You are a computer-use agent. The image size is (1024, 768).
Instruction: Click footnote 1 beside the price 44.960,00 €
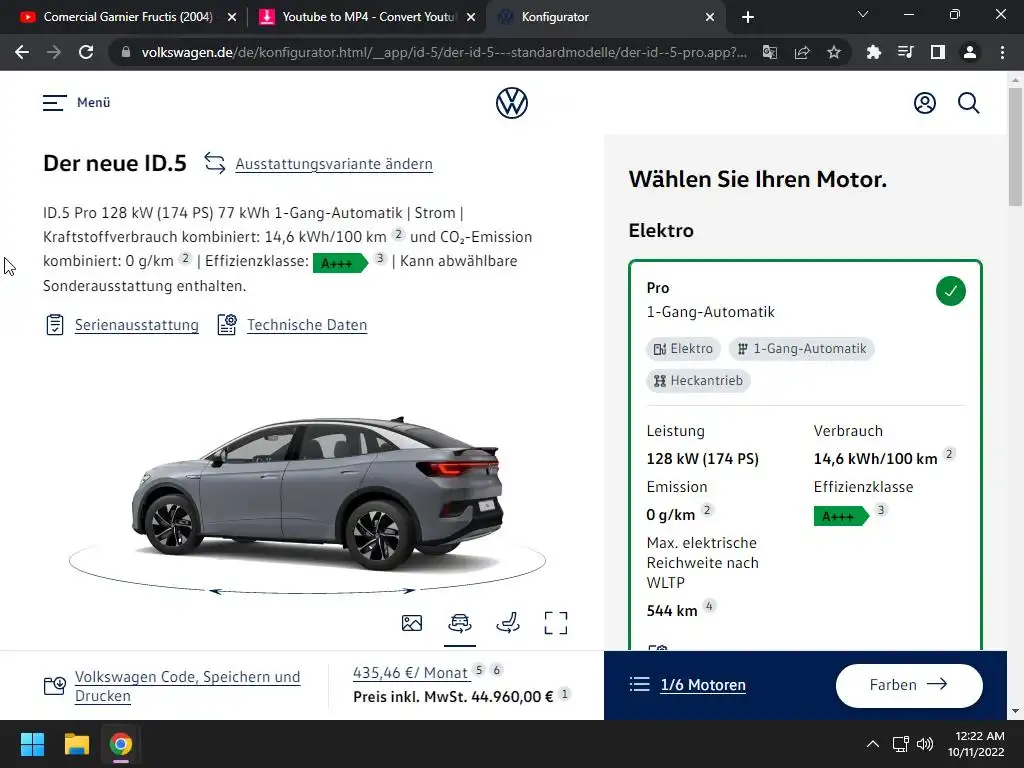tap(565, 694)
